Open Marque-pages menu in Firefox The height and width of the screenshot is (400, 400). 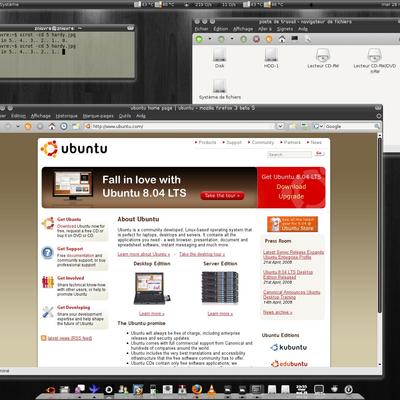(x=98, y=116)
